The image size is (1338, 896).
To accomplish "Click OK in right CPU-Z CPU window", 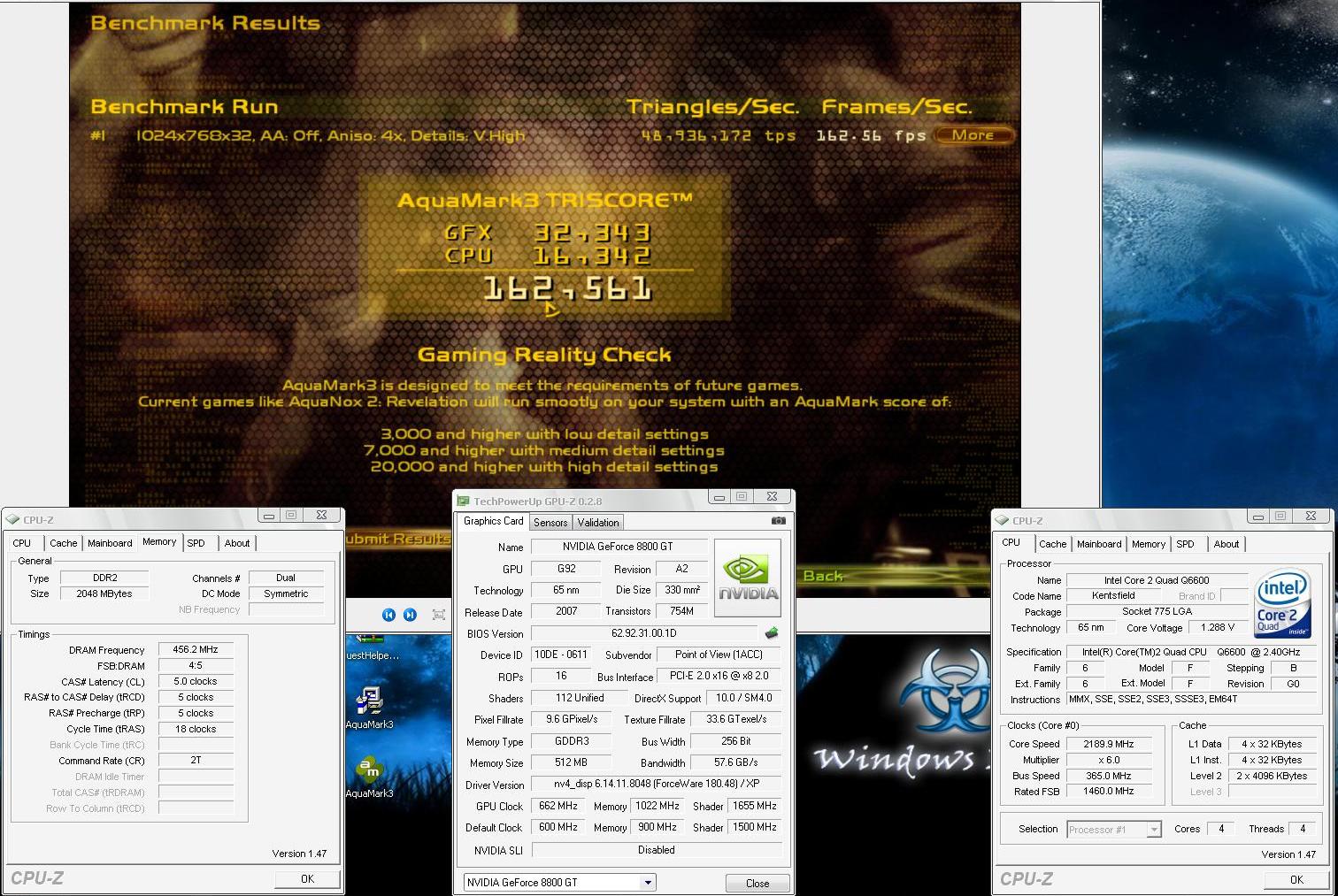I will 1296,879.
